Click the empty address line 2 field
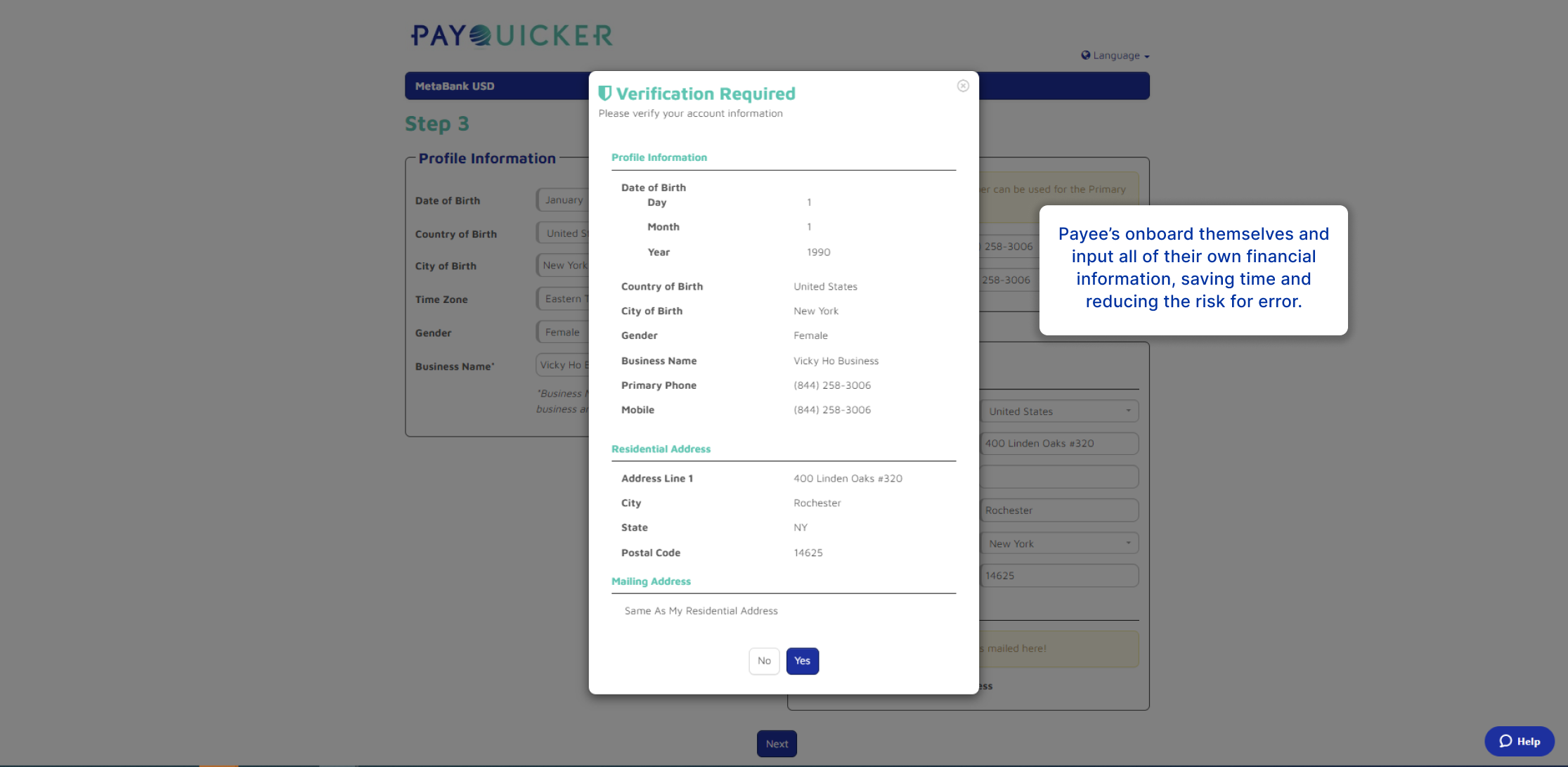 1059,477
